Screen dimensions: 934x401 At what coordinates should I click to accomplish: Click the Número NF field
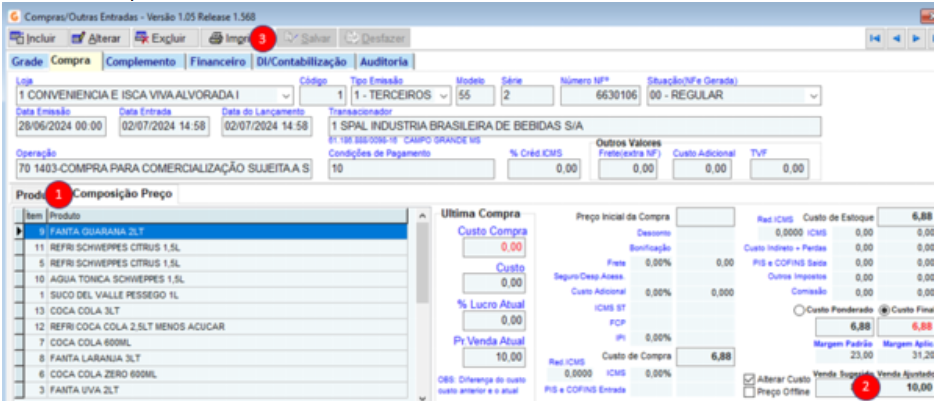pos(600,95)
